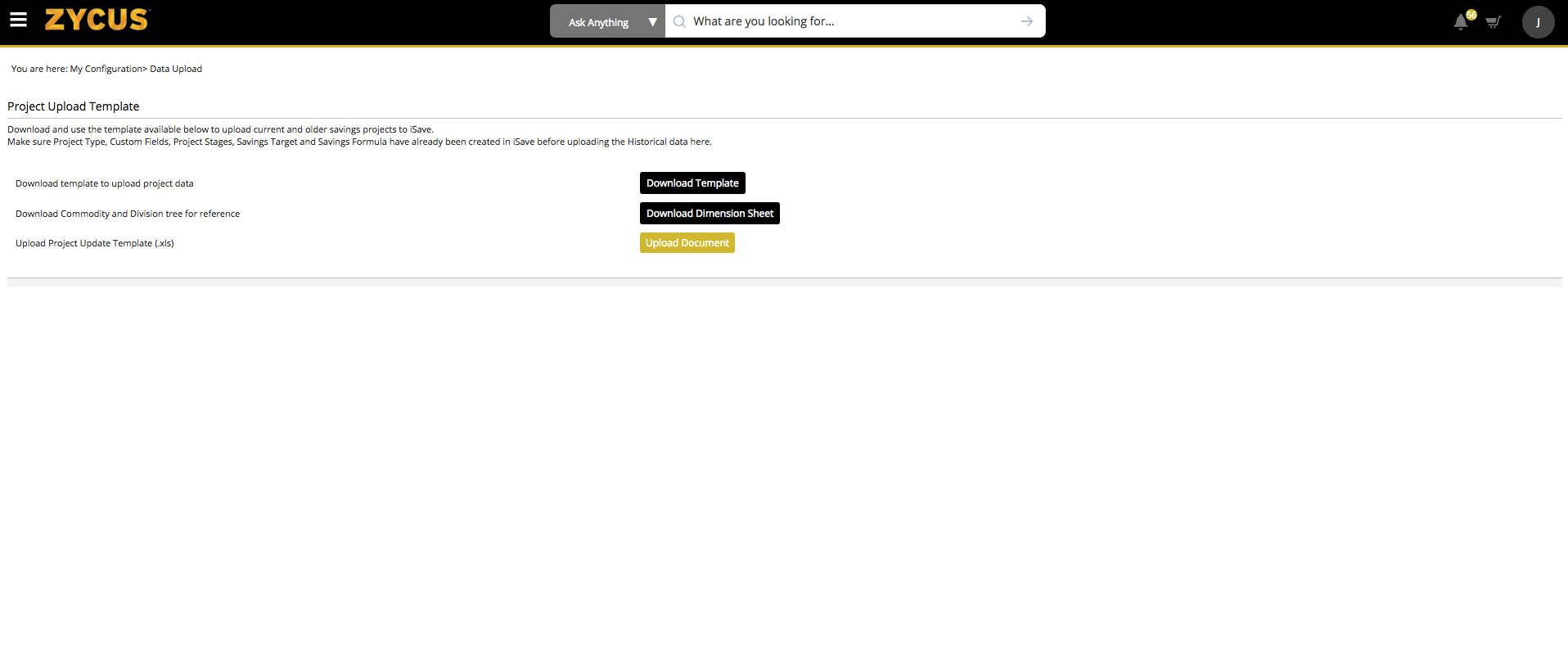This screenshot has height=668, width=1568.
Task: Focus the 'What are you looking for' field
Action: pos(847,22)
